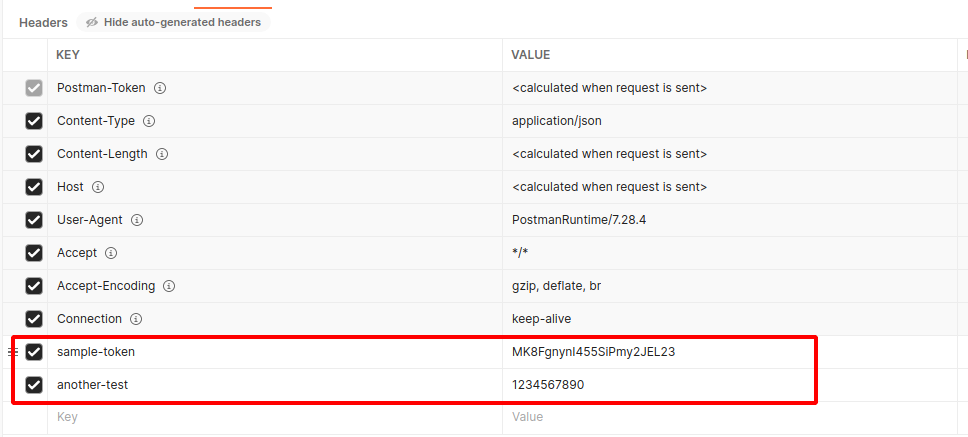Viewport: 968px width, 437px height.
Task: Show info for User-Agent header
Action: (137, 220)
